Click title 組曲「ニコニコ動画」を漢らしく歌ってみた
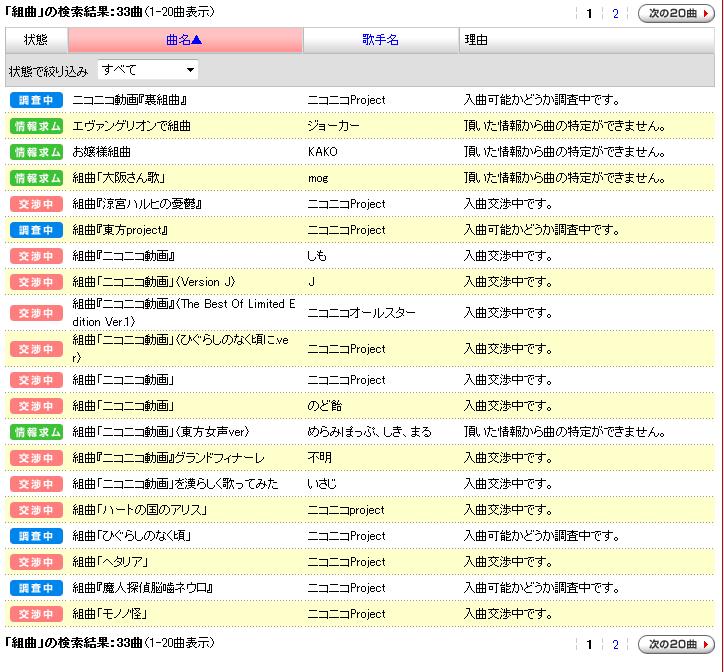 point(175,484)
